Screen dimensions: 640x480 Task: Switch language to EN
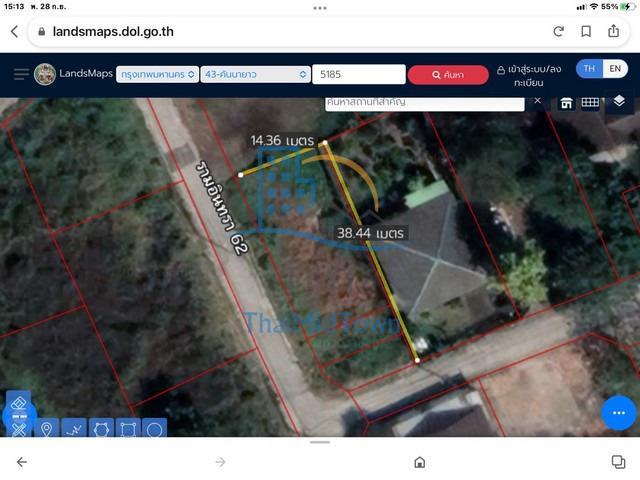616,69
